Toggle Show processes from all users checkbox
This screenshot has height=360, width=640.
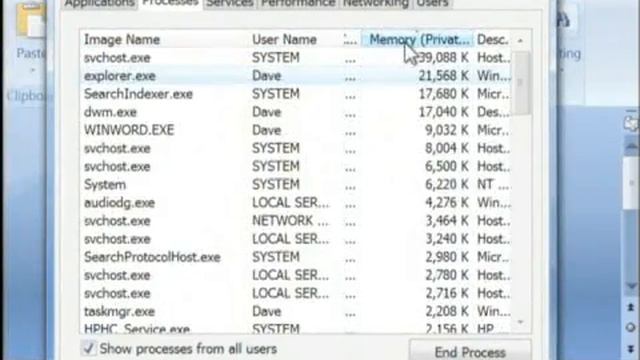pyautogui.click(x=89, y=349)
